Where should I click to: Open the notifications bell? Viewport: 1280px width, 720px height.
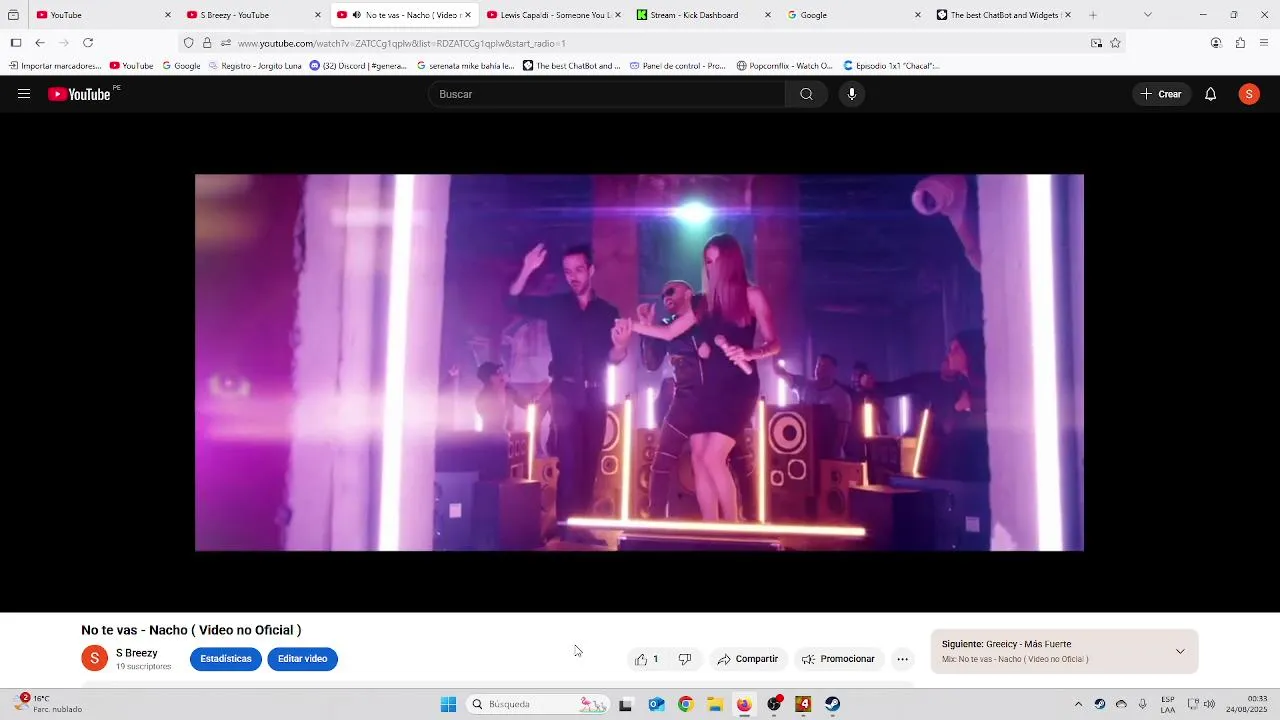point(1210,94)
